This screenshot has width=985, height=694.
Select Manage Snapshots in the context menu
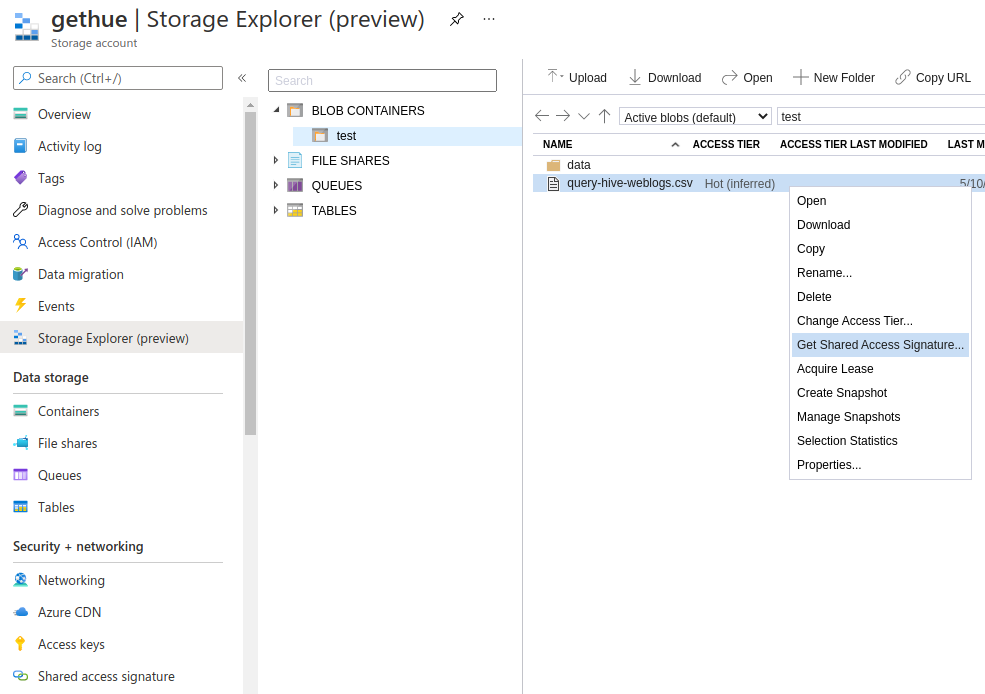pos(848,416)
